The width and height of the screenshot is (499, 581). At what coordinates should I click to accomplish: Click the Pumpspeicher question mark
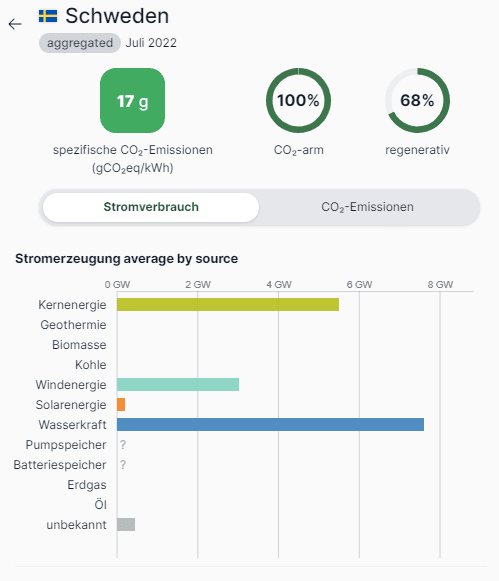123,445
